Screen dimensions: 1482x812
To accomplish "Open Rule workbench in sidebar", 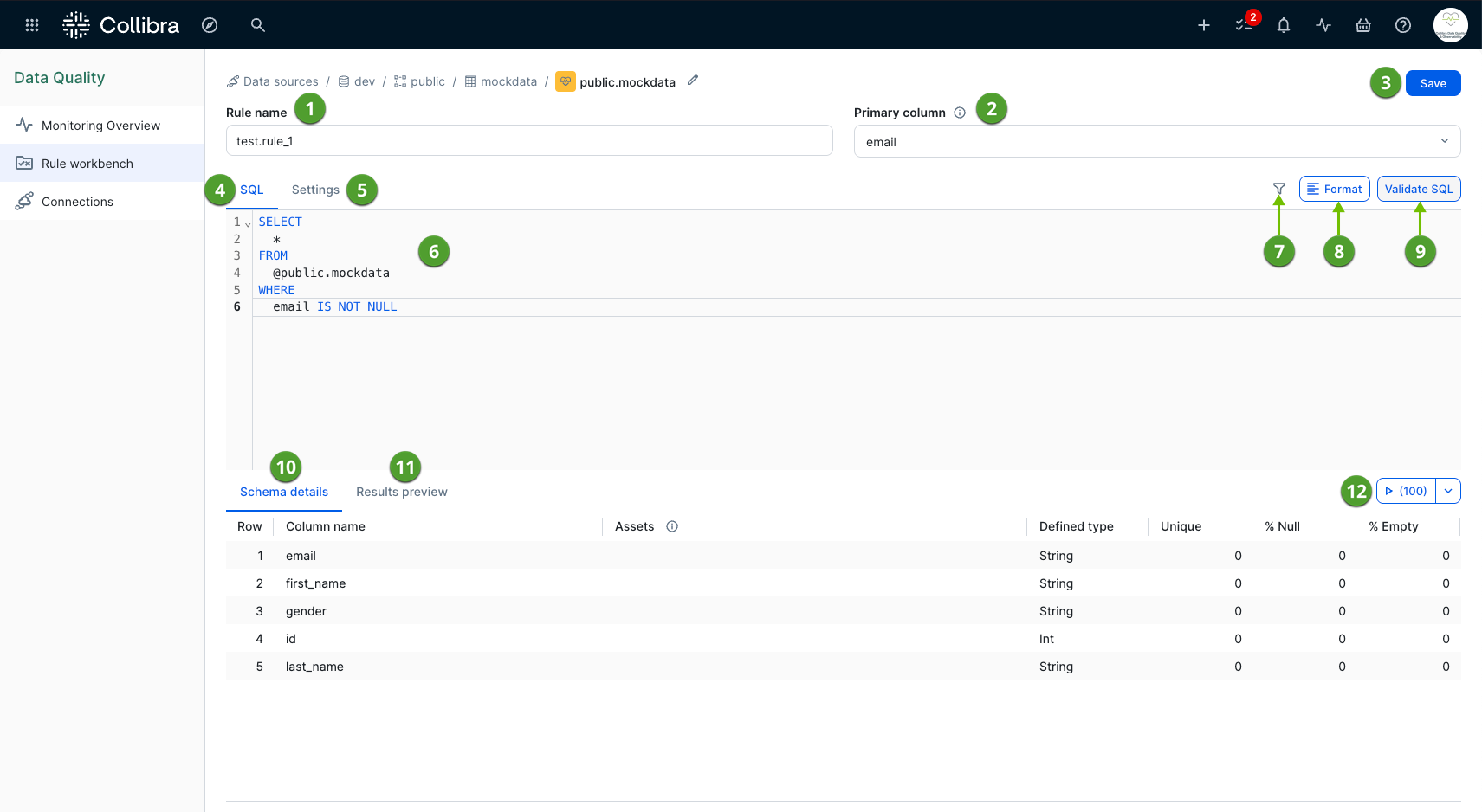I will coord(87,163).
